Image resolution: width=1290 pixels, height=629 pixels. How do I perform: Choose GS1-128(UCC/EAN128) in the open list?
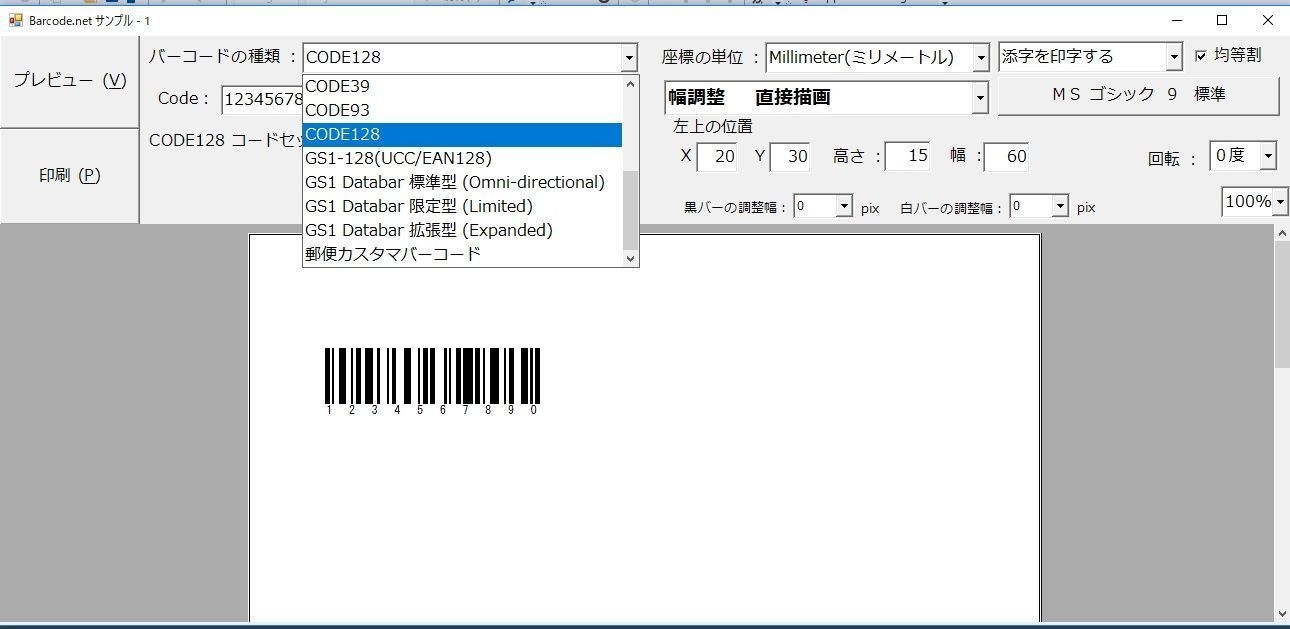pyautogui.click(x=395, y=158)
